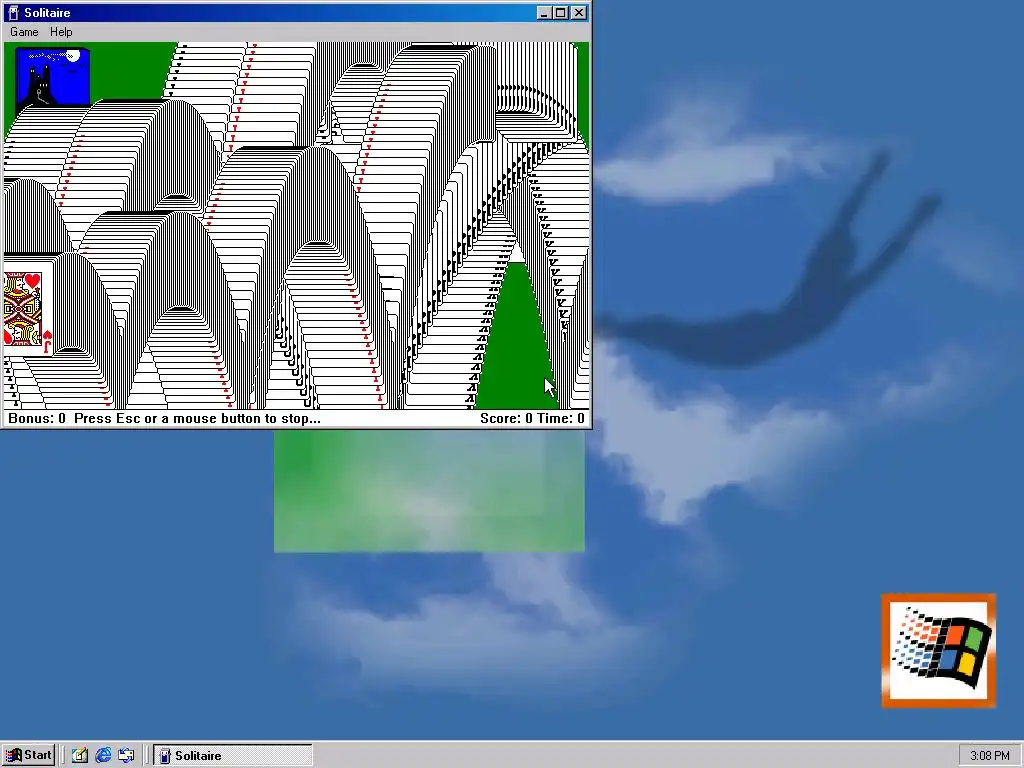Image resolution: width=1024 pixels, height=768 pixels.
Task: Click the 3:08 PM system clock
Action: coord(989,756)
